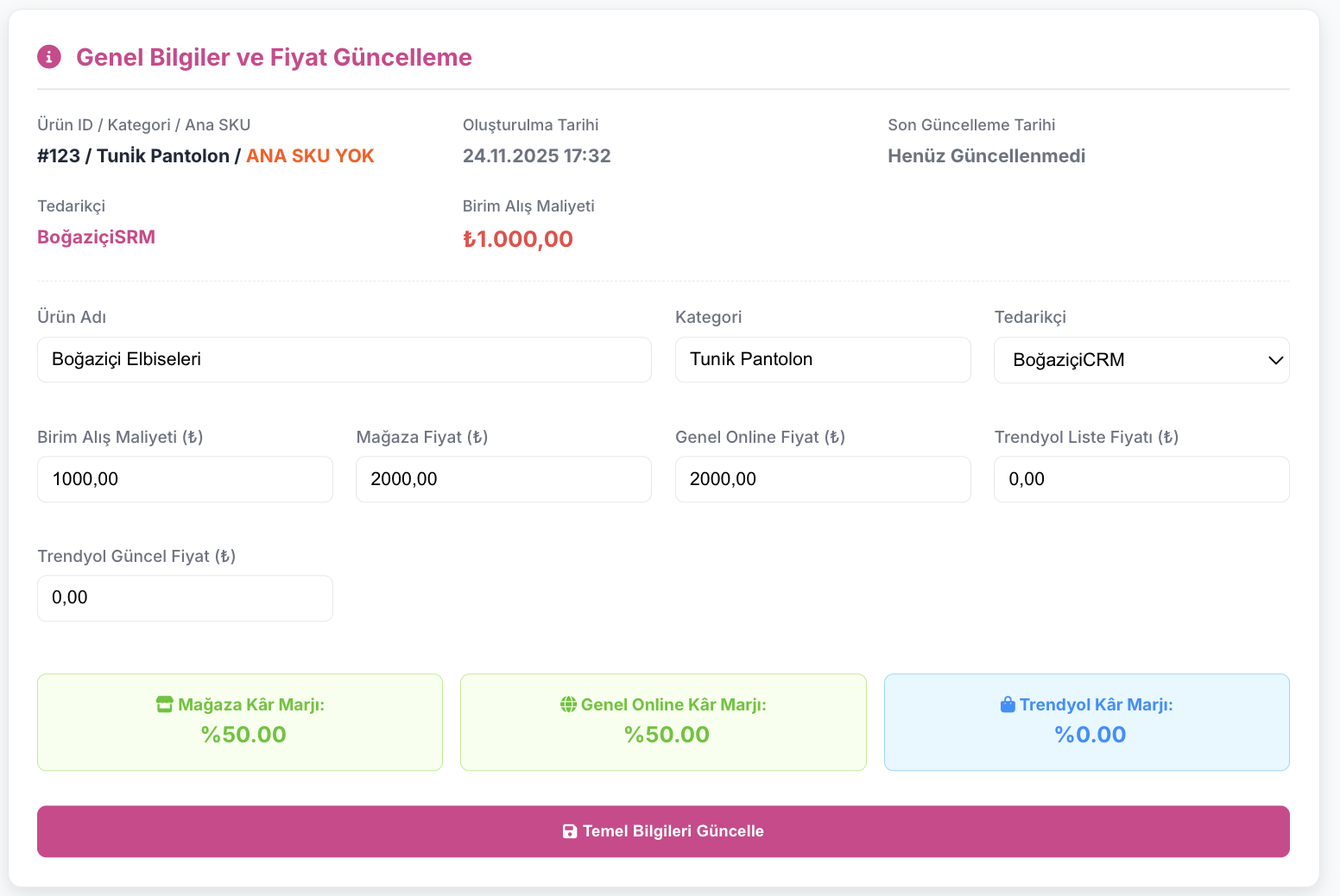Focus the Trendyol Liste Fiyatı input
This screenshot has width=1340, height=896.
(1141, 479)
